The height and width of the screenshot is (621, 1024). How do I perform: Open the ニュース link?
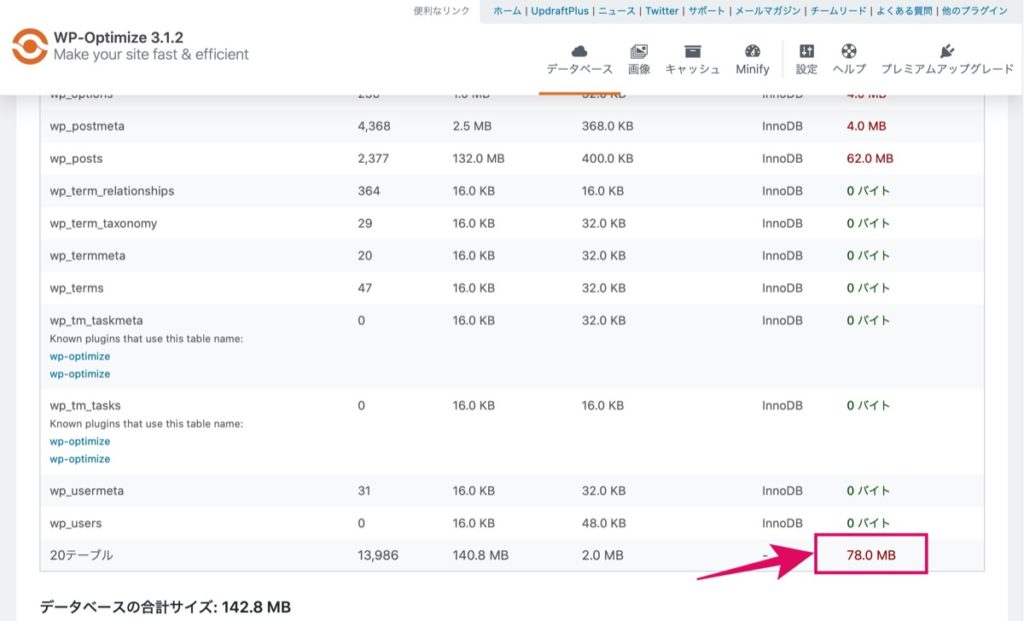617,10
